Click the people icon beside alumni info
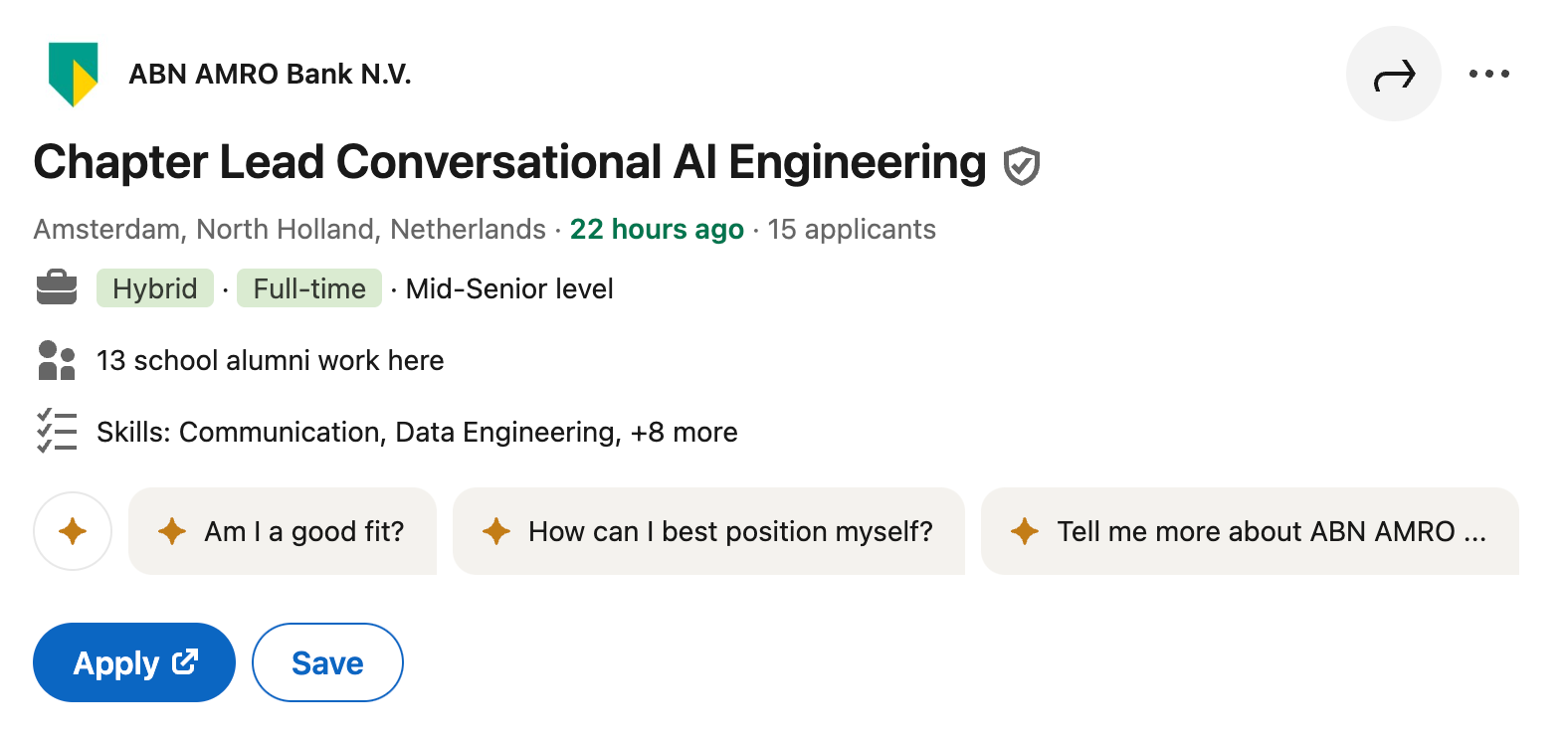The image size is (1568, 744). tap(57, 359)
